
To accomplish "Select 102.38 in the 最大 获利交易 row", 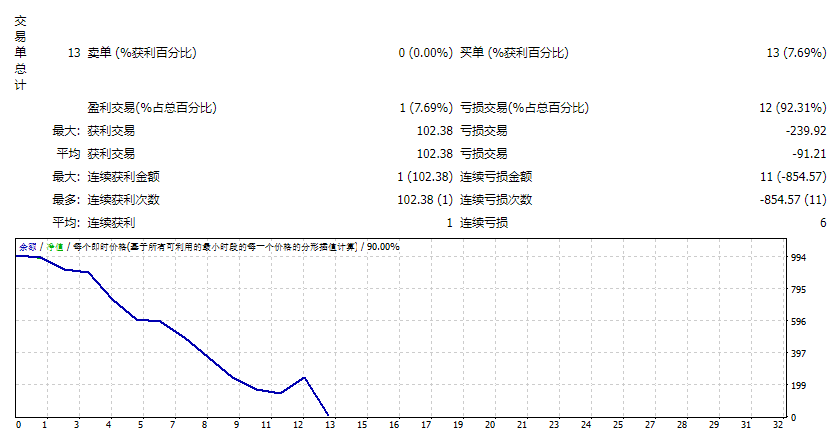I will pos(434,131).
